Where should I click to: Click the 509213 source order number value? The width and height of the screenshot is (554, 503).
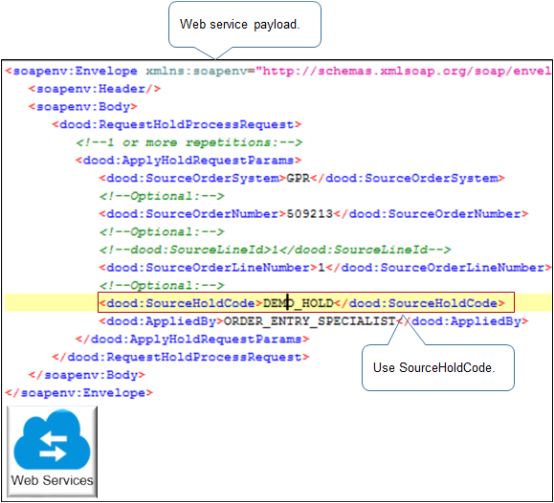(x=310, y=214)
